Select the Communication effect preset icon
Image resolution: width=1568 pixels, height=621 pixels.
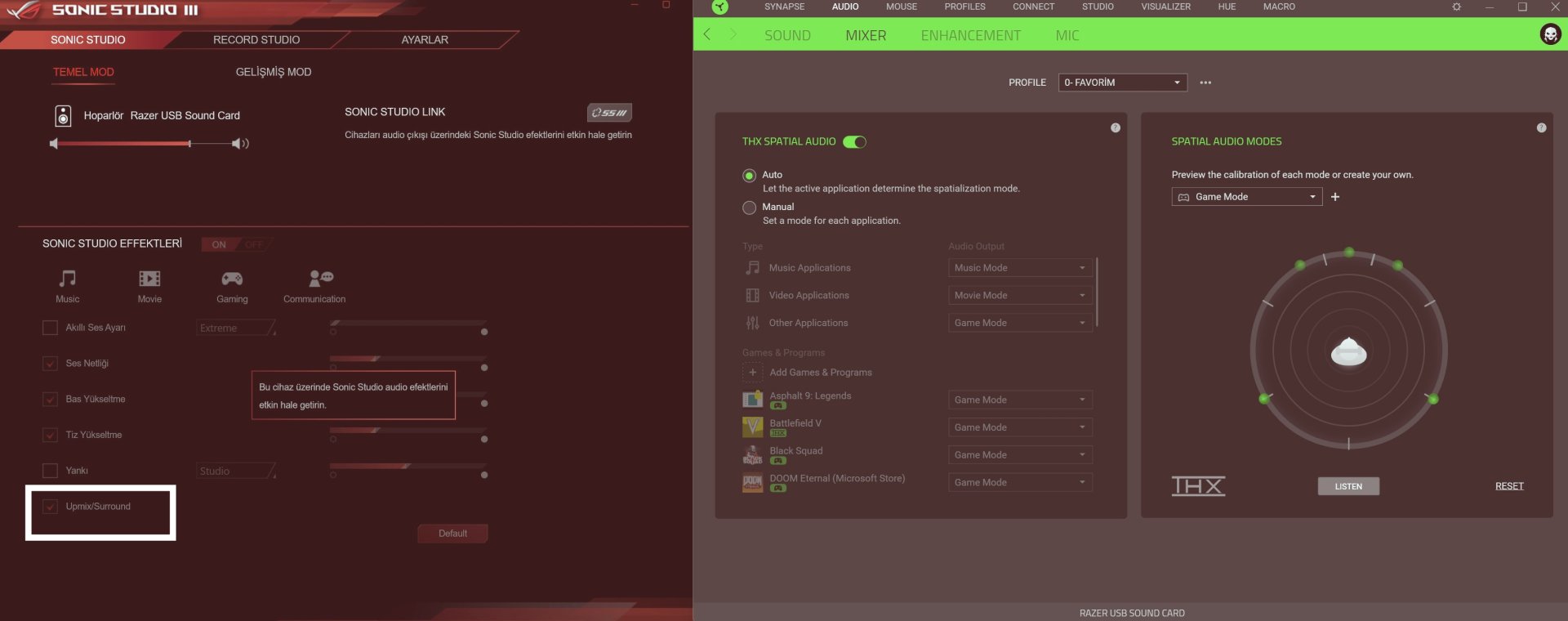pyautogui.click(x=321, y=278)
